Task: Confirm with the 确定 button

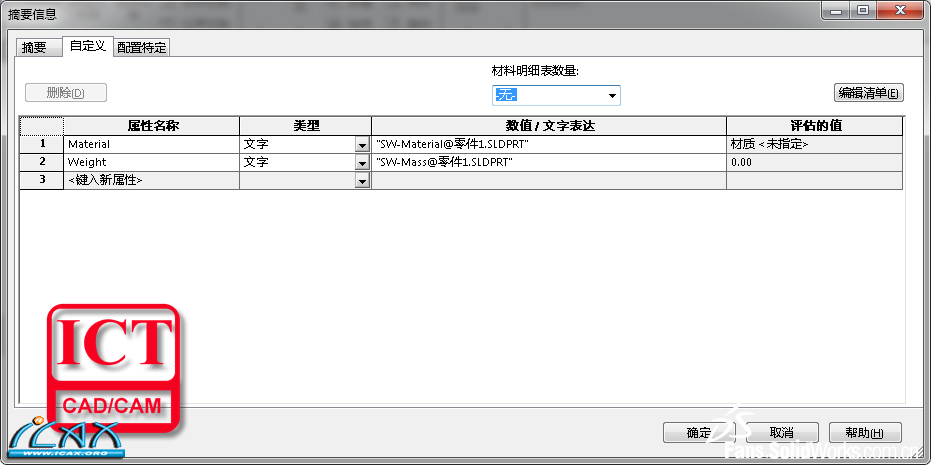Action: pyautogui.click(x=699, y=432)
